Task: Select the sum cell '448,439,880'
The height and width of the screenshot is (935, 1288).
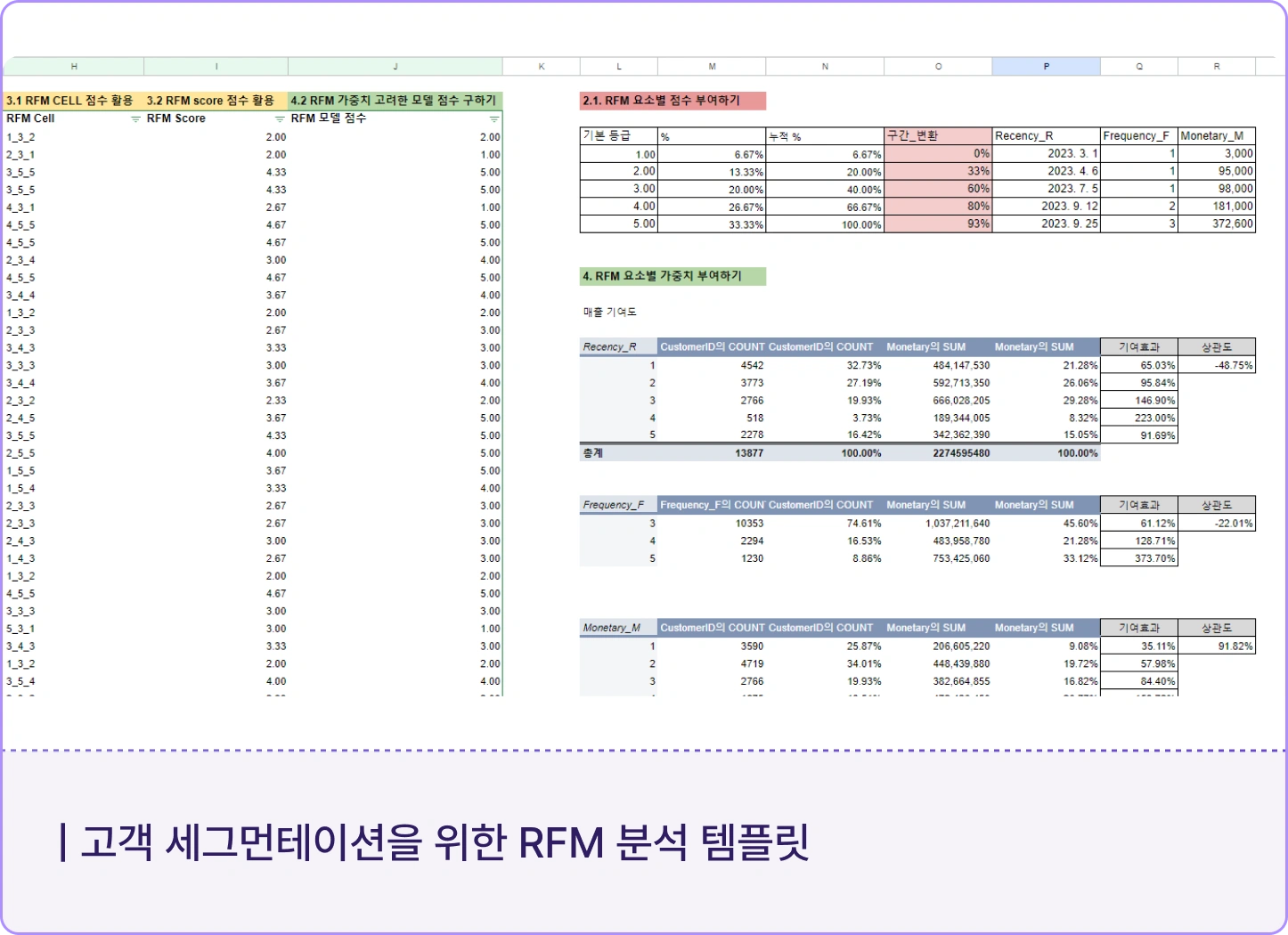Action: [x=938, y=663]
